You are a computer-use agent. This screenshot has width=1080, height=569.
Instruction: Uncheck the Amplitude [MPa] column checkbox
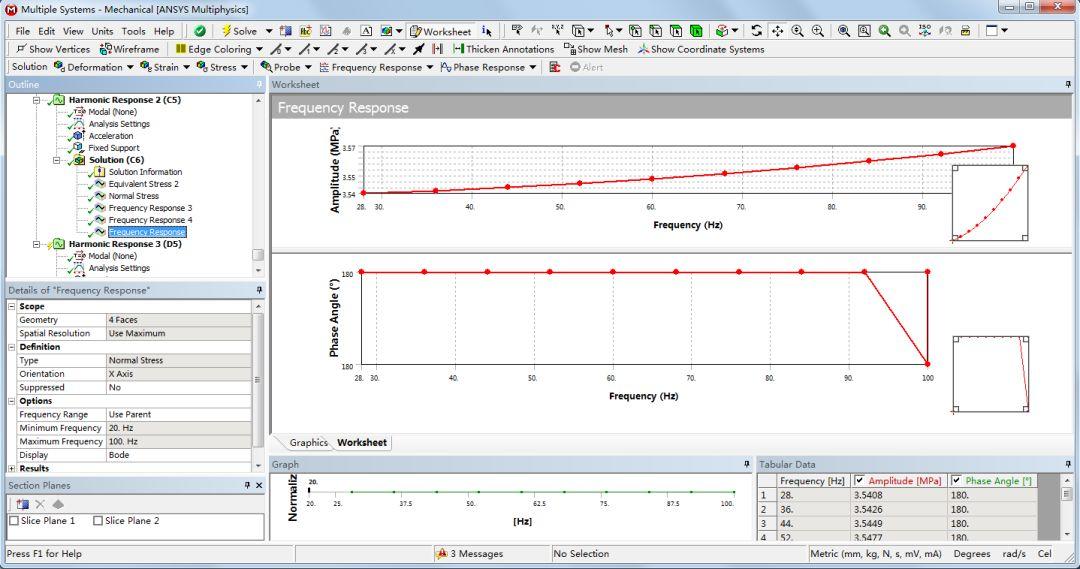859,481
